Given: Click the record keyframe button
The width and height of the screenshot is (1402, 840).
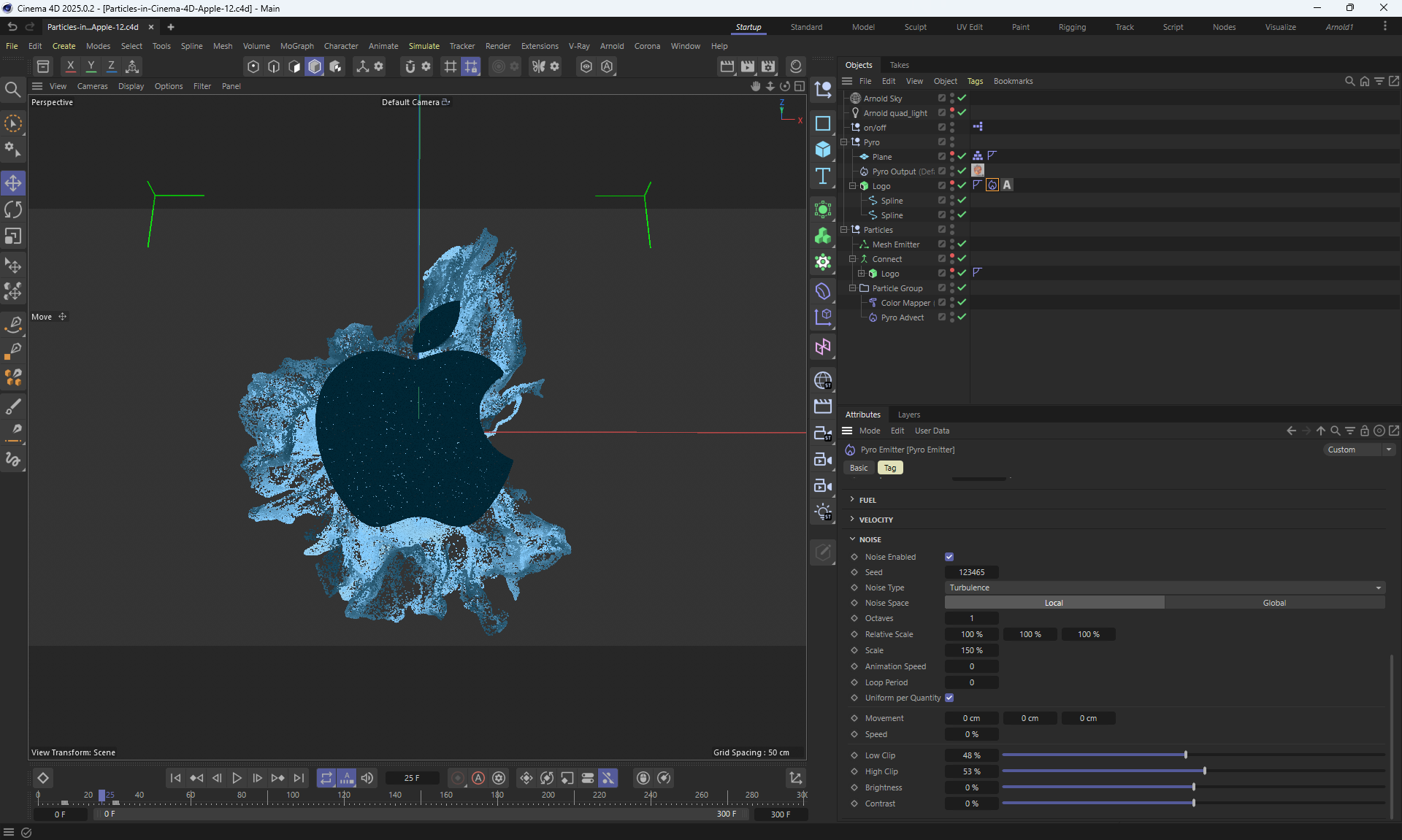Looking at the screenshot, I should 458,778.
